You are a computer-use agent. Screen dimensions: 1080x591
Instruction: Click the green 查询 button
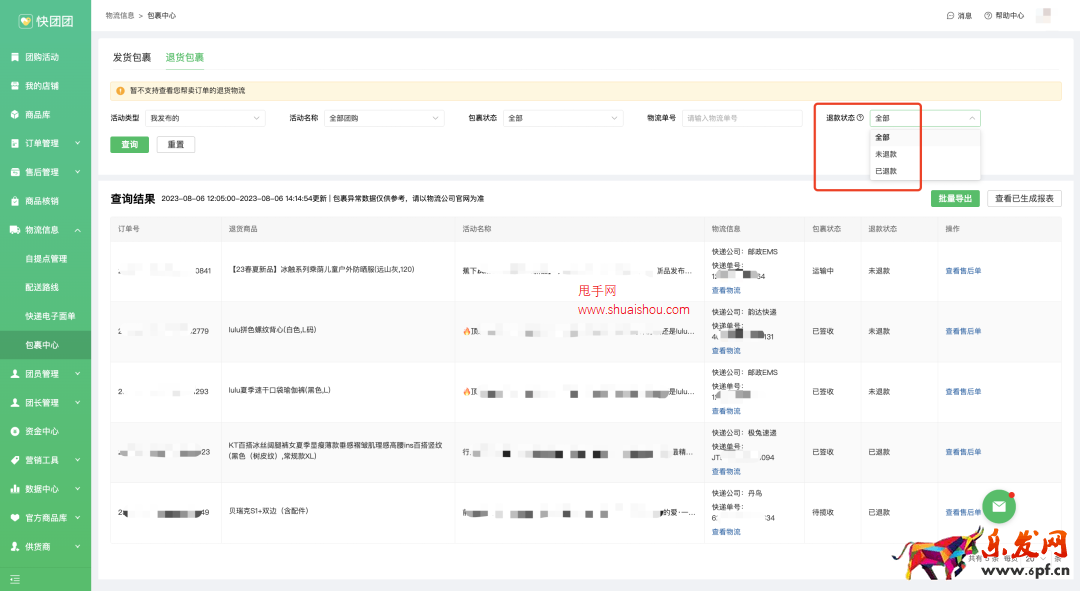pos(129,144)
